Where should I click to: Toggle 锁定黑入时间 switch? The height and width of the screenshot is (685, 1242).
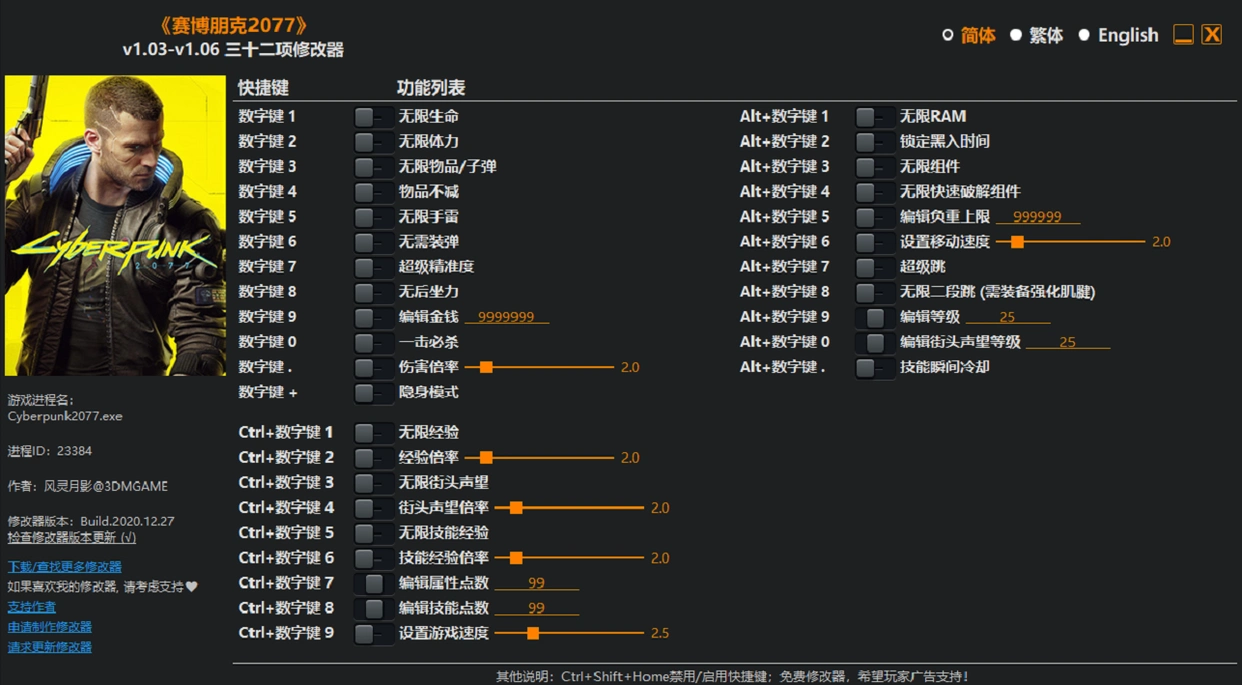[x=874, y=142]
